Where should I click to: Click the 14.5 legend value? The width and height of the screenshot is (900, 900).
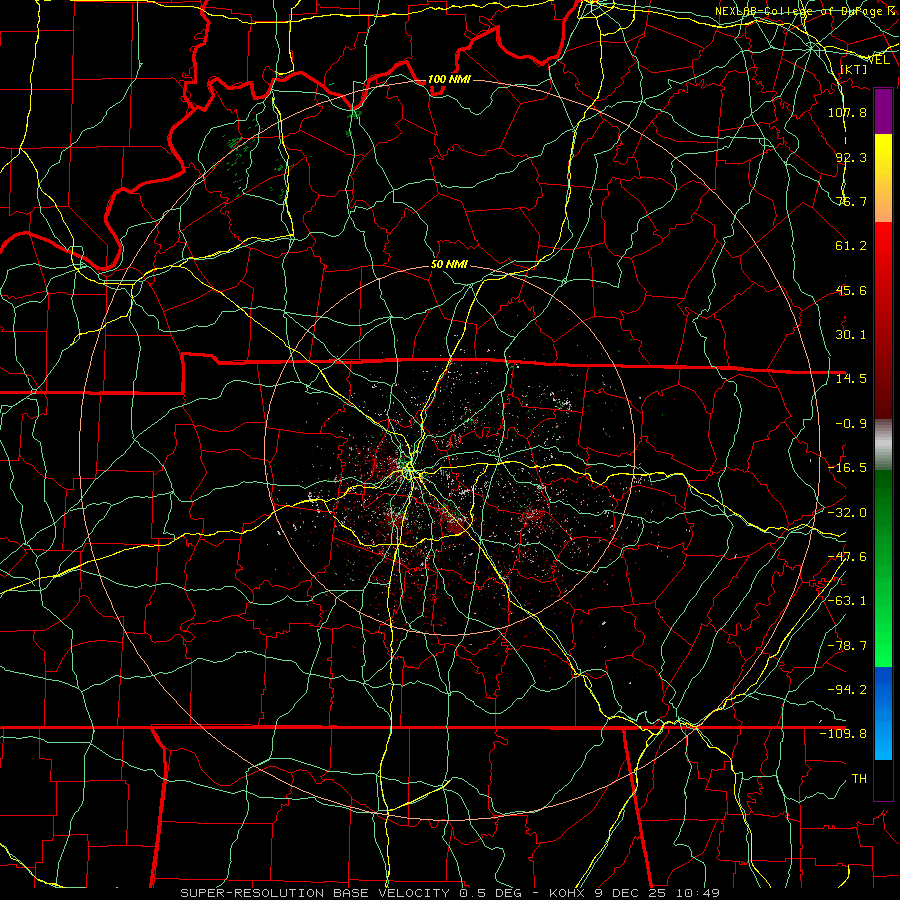point(851,379)
